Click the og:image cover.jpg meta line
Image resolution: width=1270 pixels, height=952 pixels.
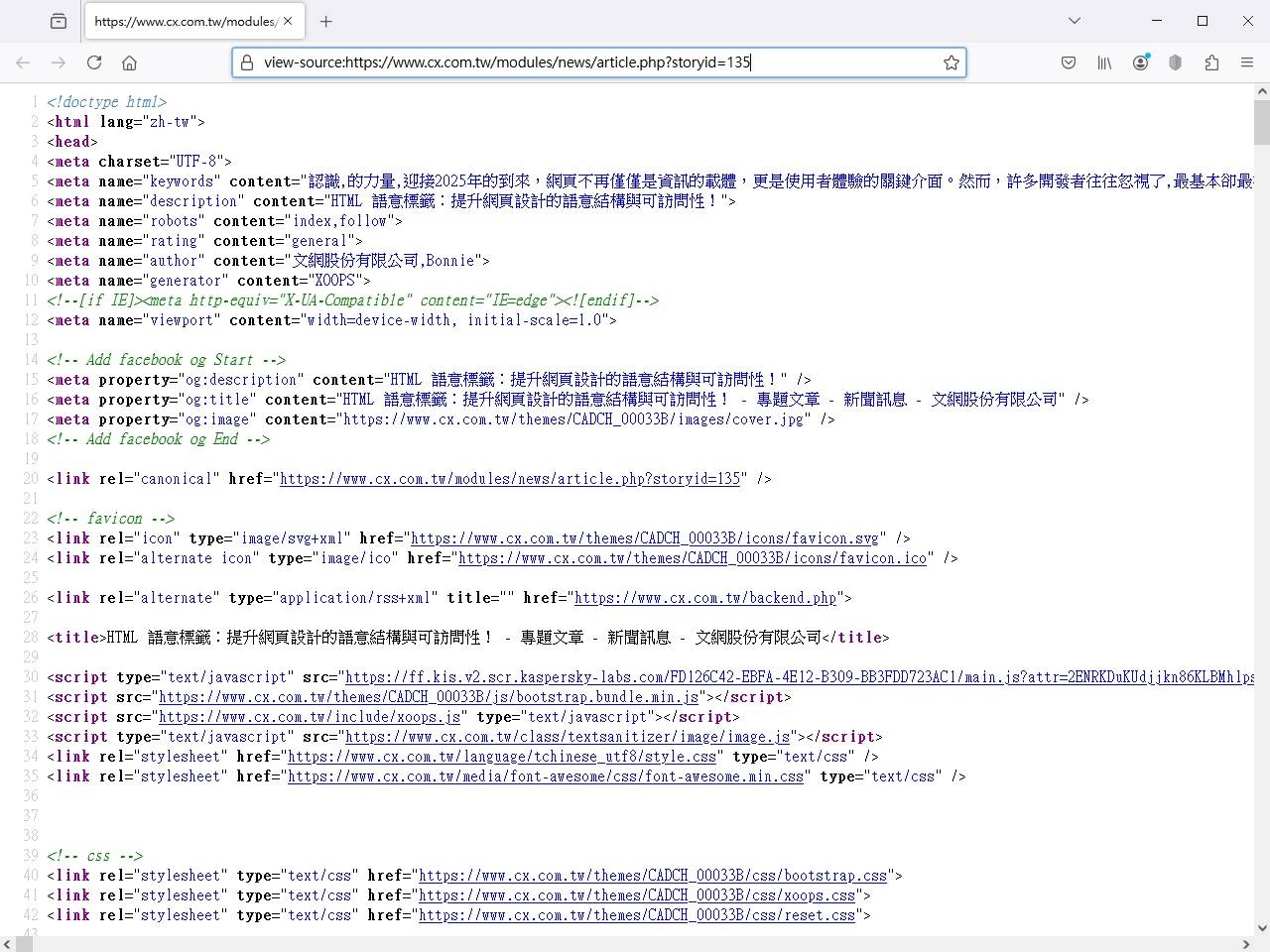tap(441, 419)
